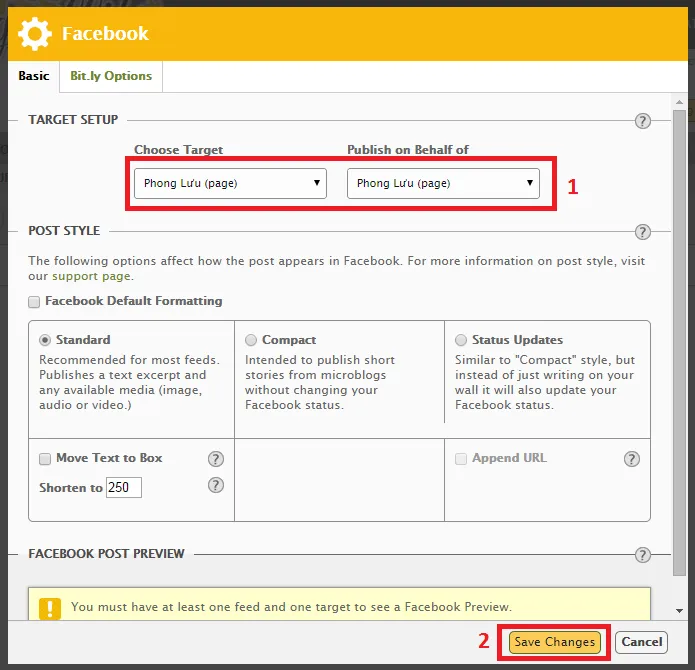Click the Shorten to input field
Viewport: 695px width, 670px height.
point(124,488)
